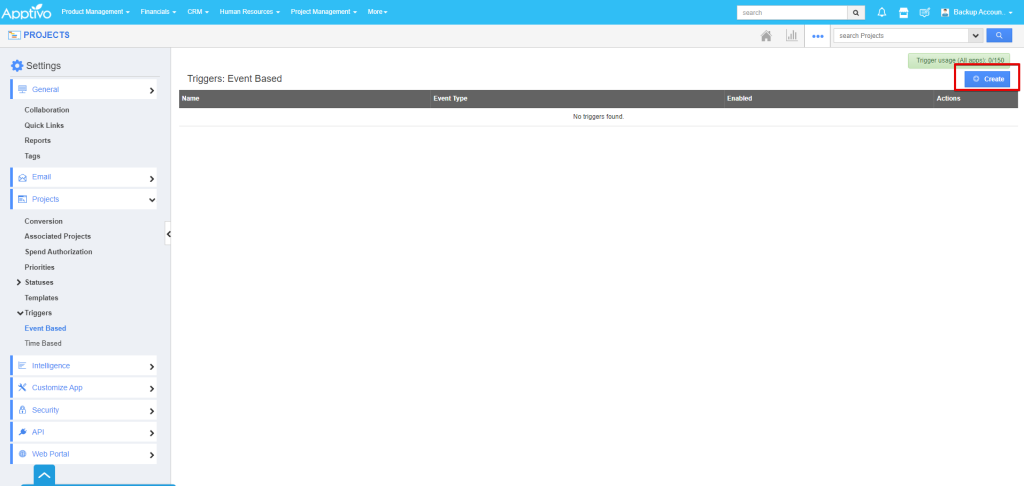Image resolution: width=1024 pixels, height=486 pixels.
Task: Expand the Statuses tree item
Action: pyautogui.click(x=19, y=282)
